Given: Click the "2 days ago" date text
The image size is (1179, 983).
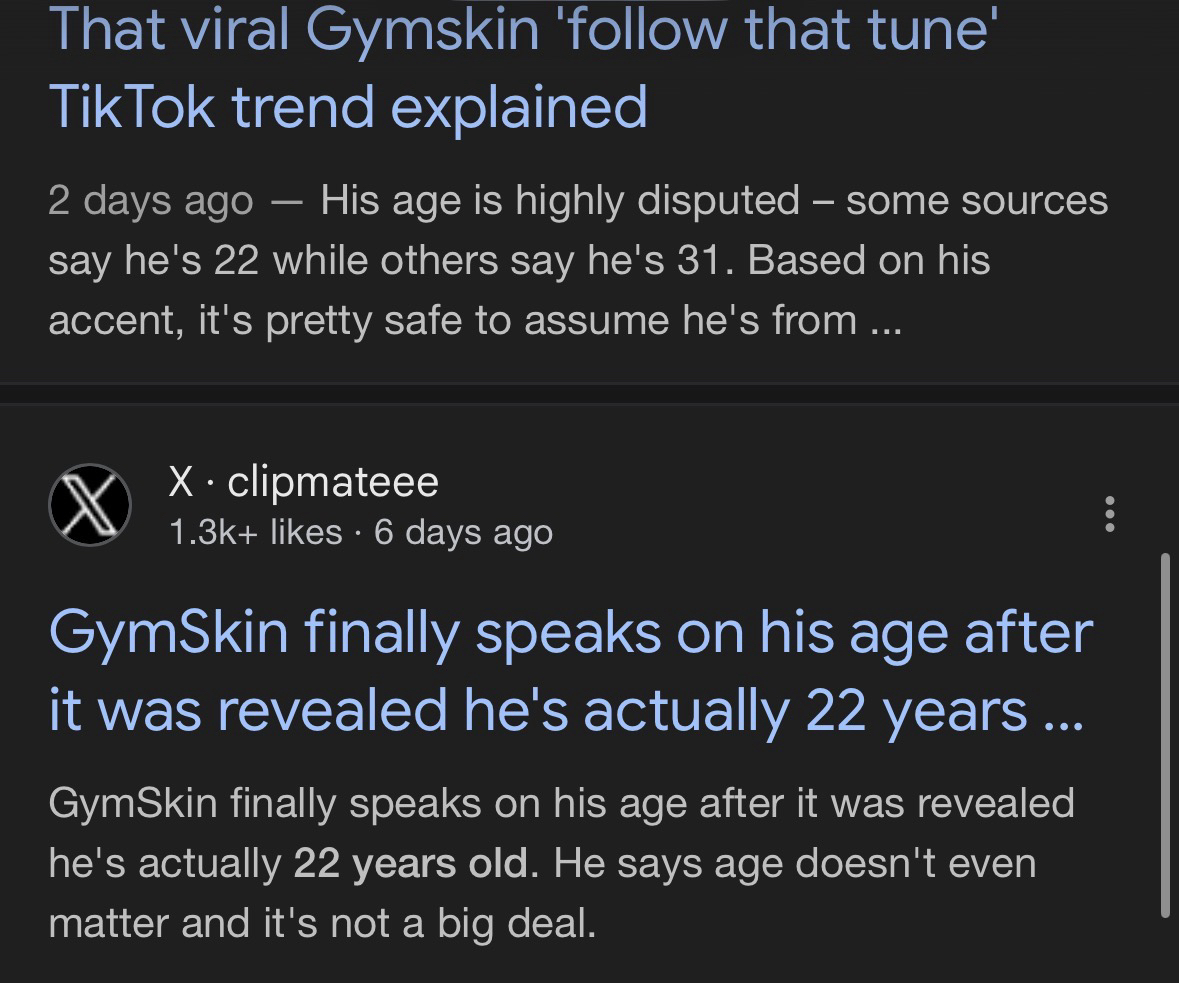Looking at the screenshot, I should (150, 201).
